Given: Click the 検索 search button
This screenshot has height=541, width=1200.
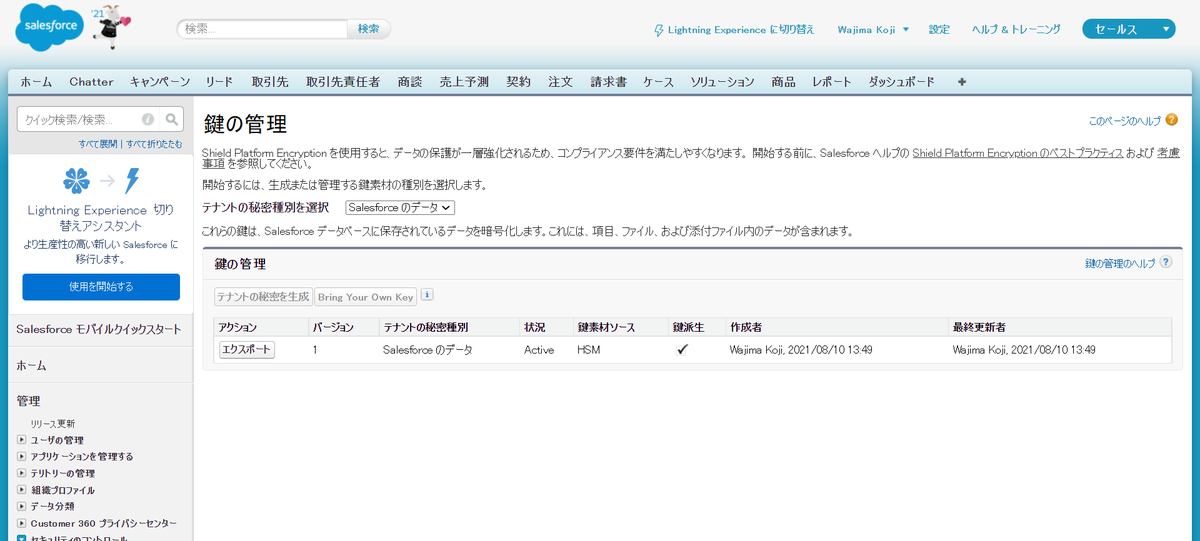Looking at the screenshot, I should [368, 29].
